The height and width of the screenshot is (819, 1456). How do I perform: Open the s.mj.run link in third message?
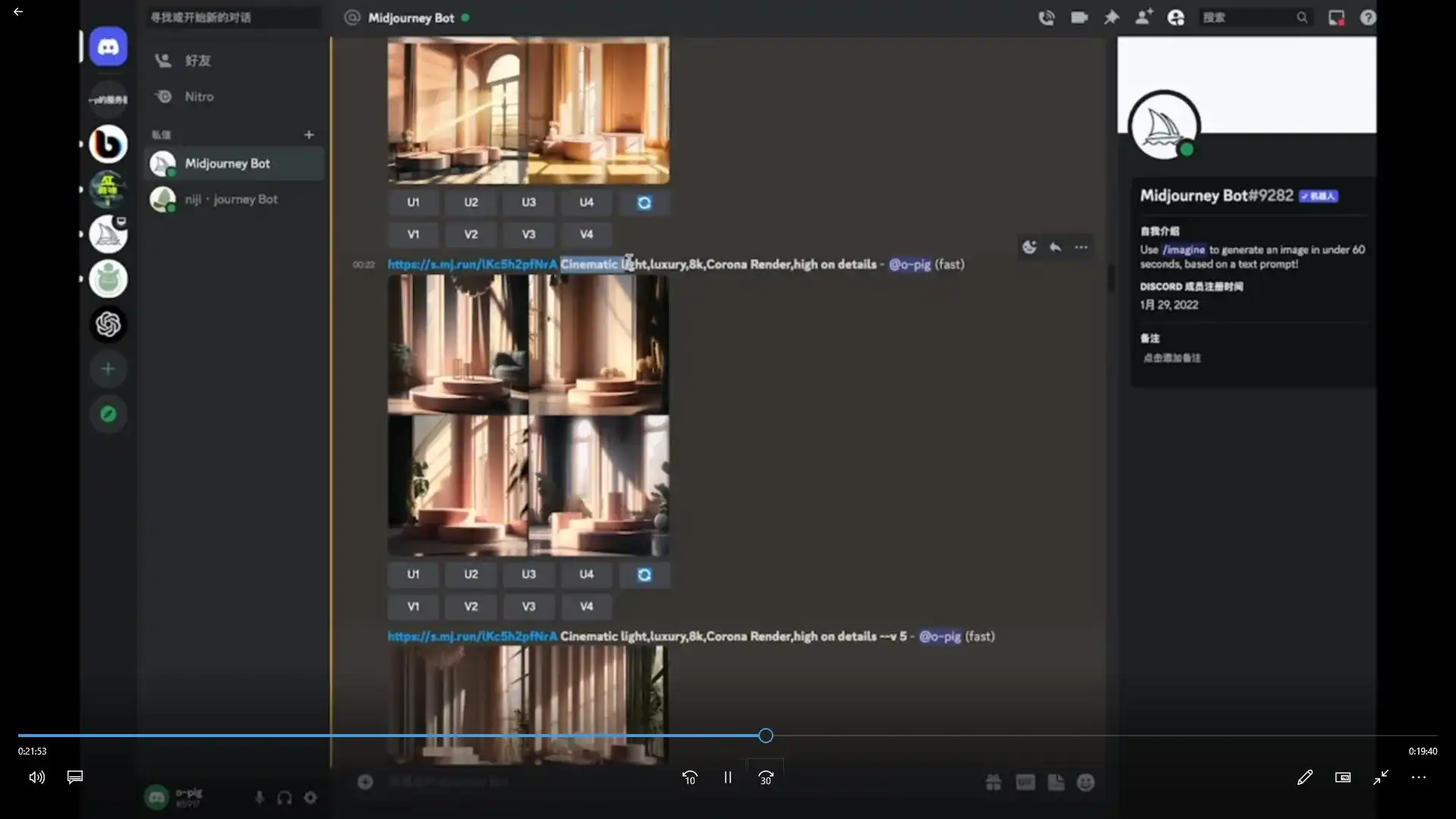point(472,636)
